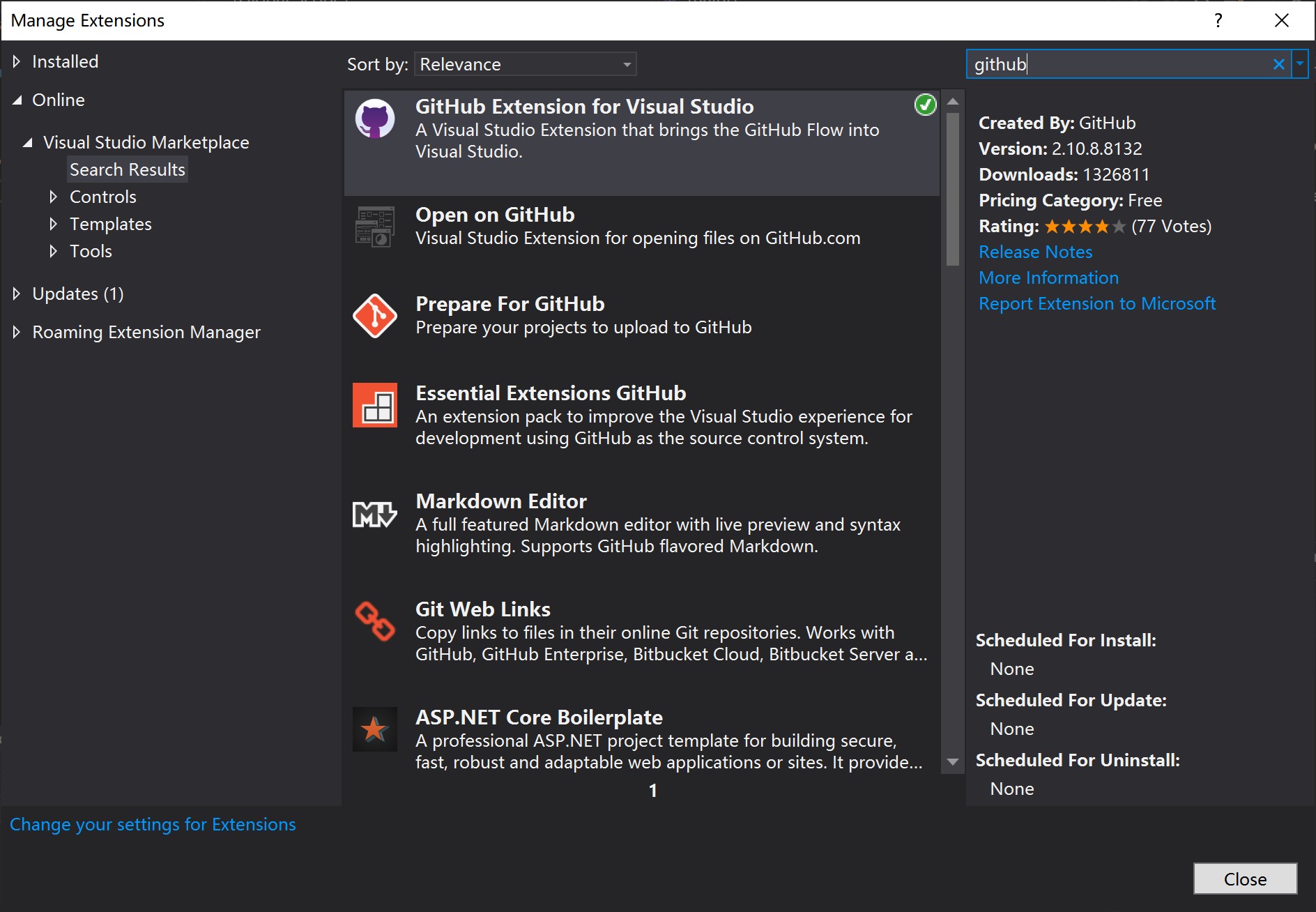The image size is (1316, 912).
Task: Select the Updates (1) tree label
Action: 78,294
